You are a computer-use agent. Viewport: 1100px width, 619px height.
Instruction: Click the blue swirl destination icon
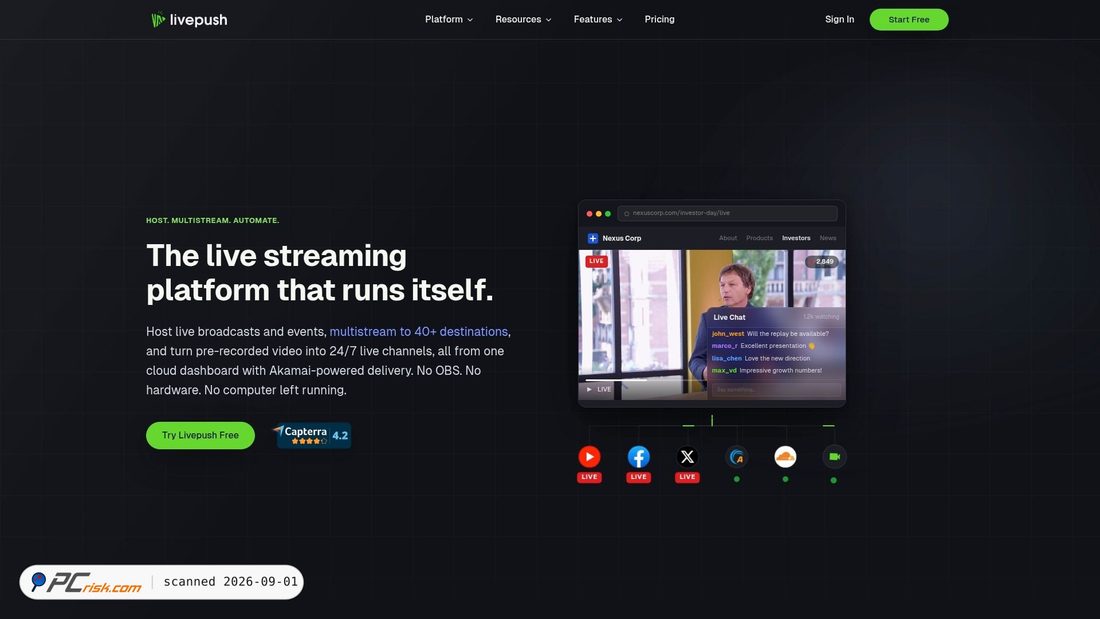[x=737, y=457]
